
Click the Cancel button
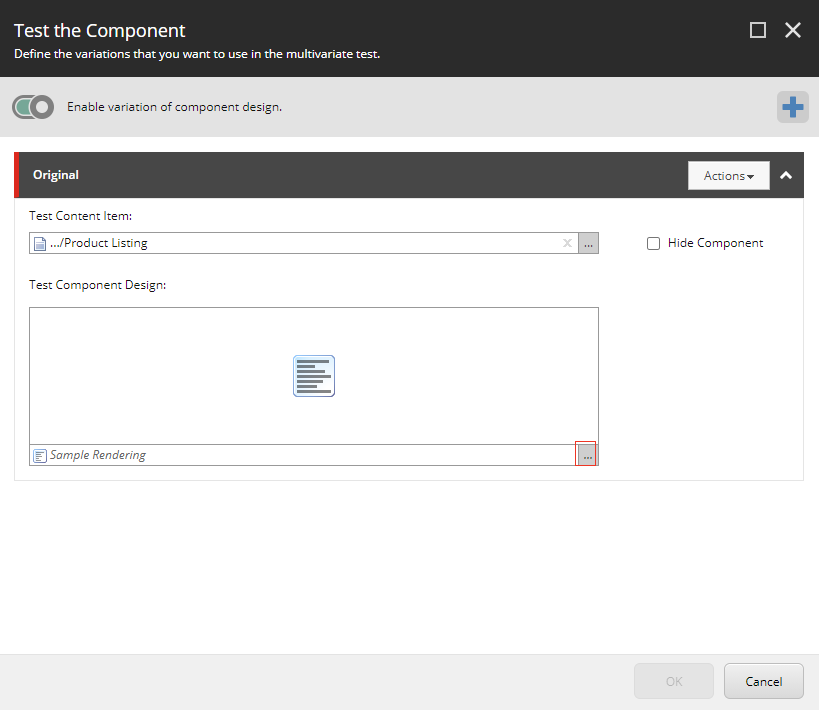coord(763,681)
